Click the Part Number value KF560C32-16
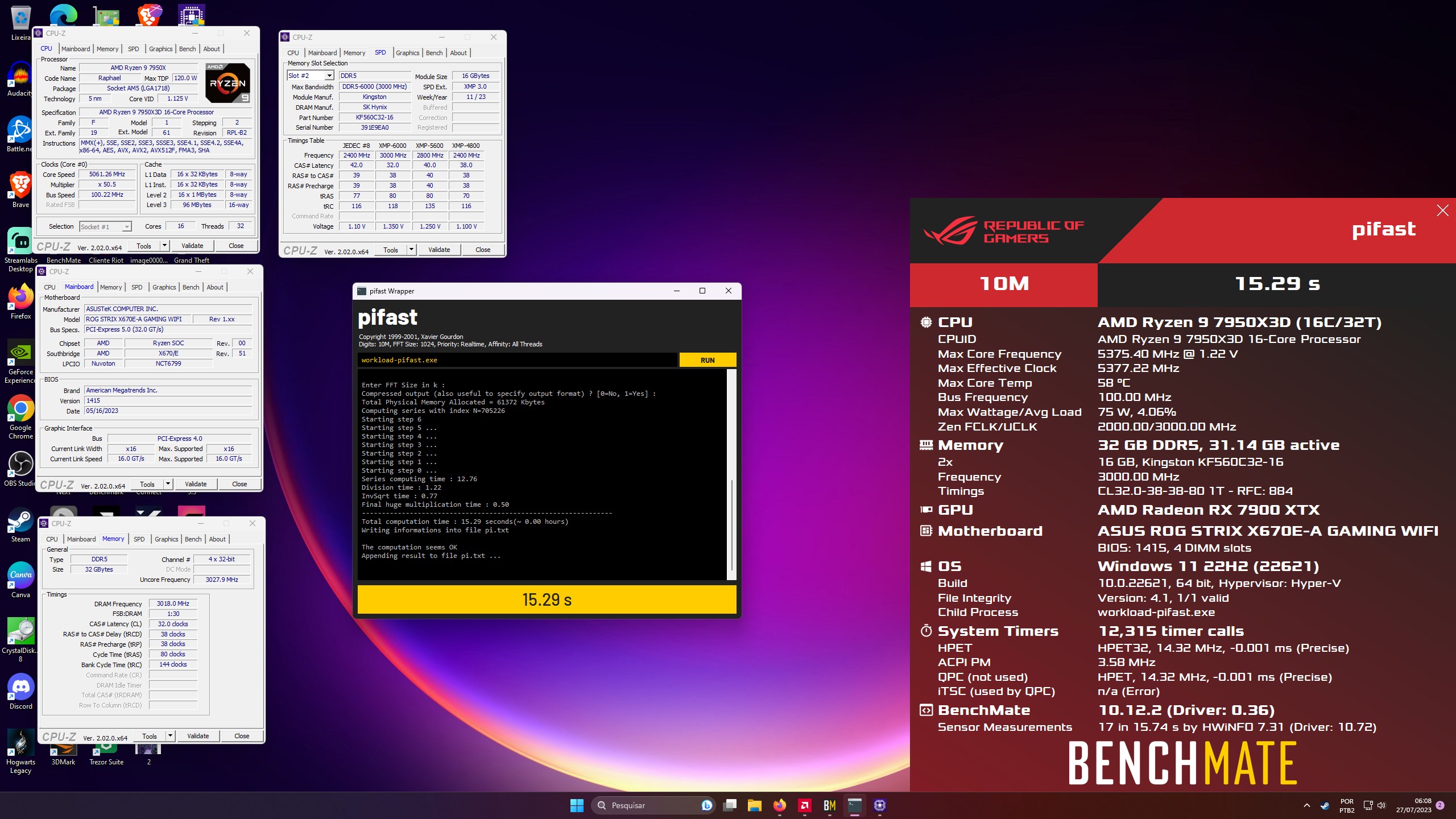The width and height of the screenshot is (1456, 819). pyautogui.click(x=374, y=117)
